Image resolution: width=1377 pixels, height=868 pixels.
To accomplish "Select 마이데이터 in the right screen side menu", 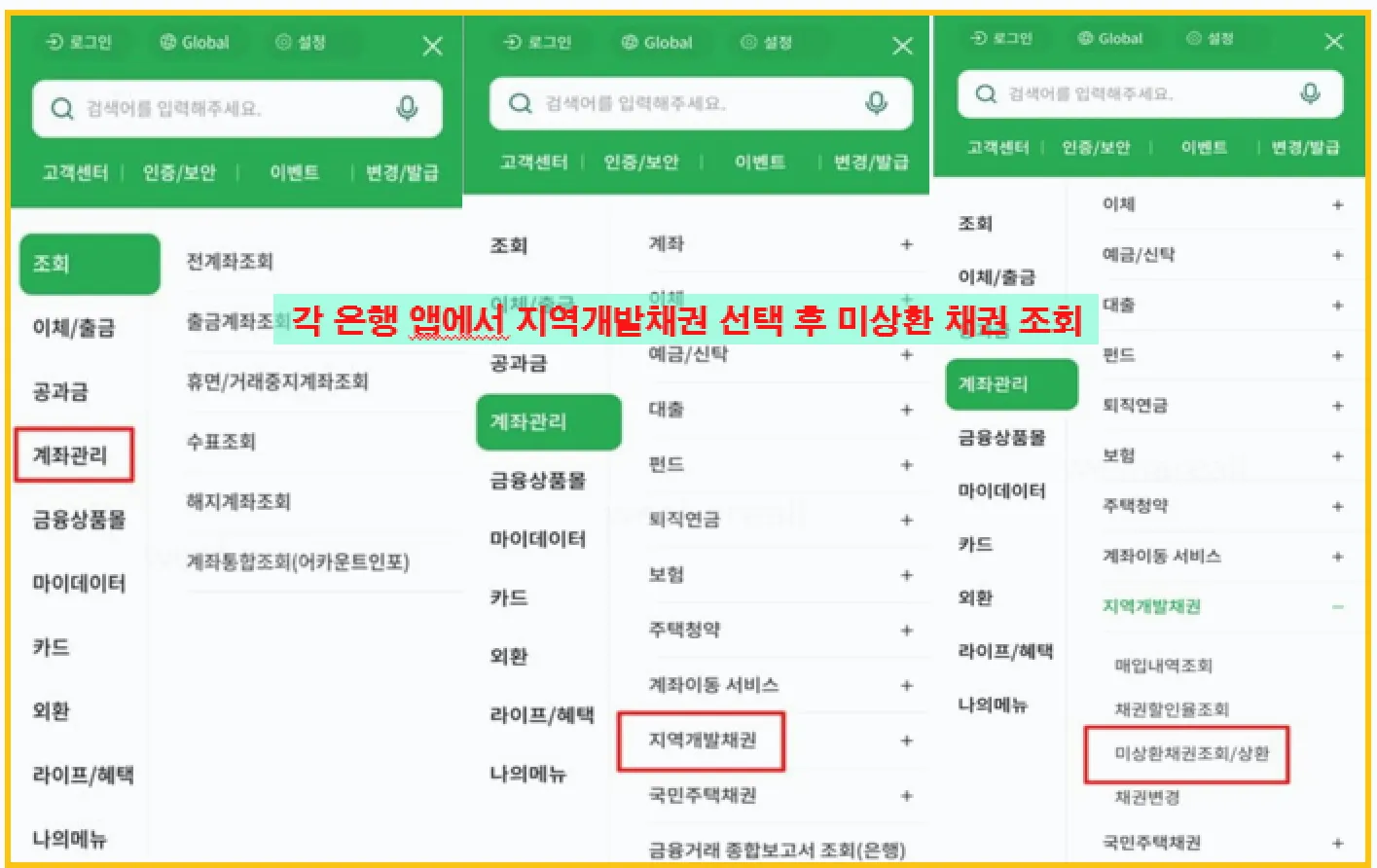I will 1001,490.
